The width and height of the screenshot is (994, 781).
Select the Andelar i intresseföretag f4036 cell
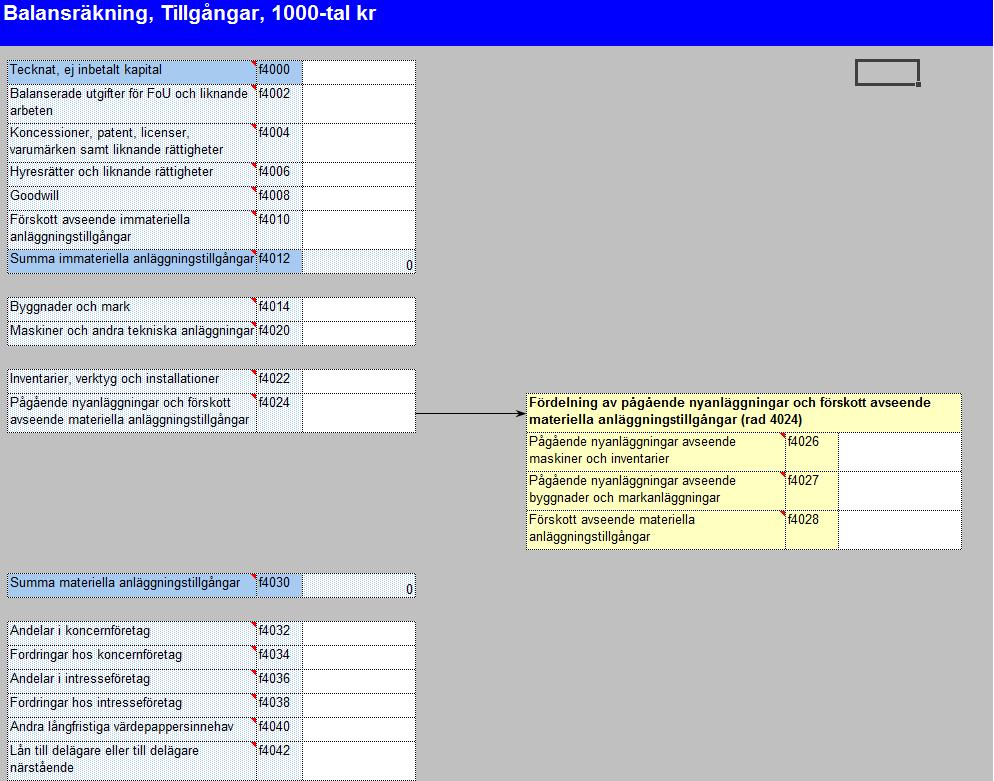click(359, 681)
